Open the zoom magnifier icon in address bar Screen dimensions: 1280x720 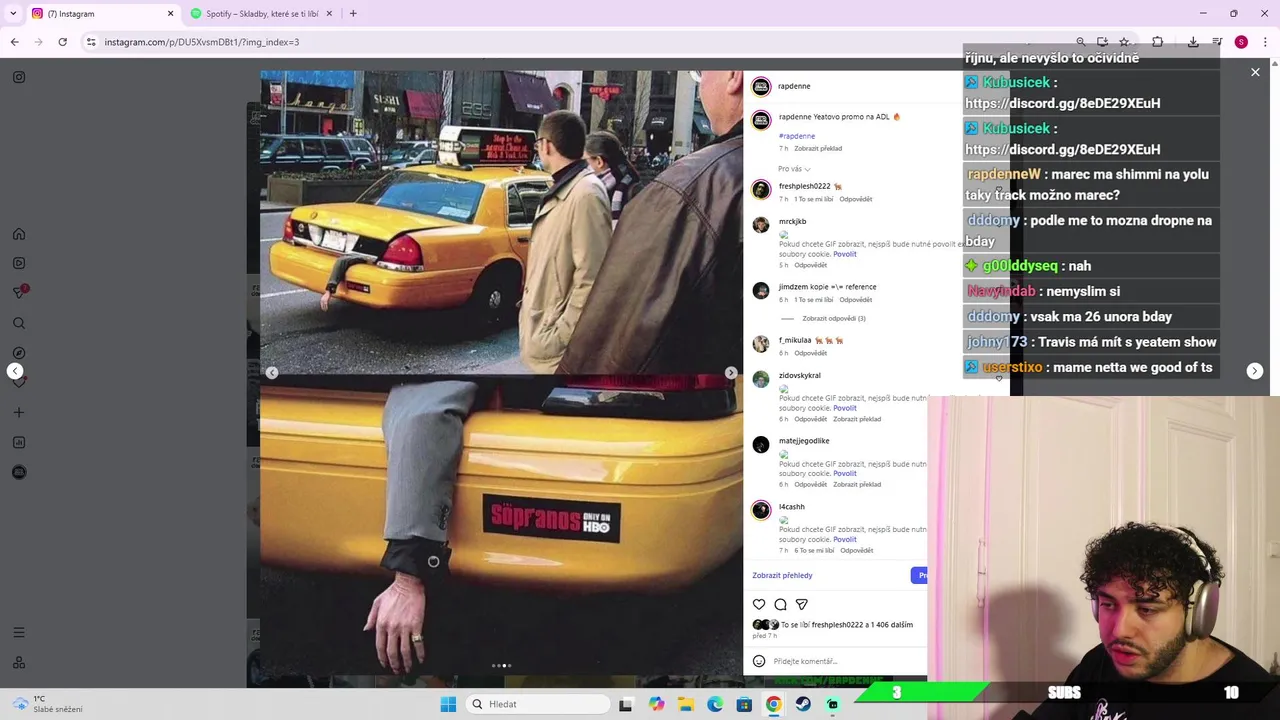coord(1080,42)
